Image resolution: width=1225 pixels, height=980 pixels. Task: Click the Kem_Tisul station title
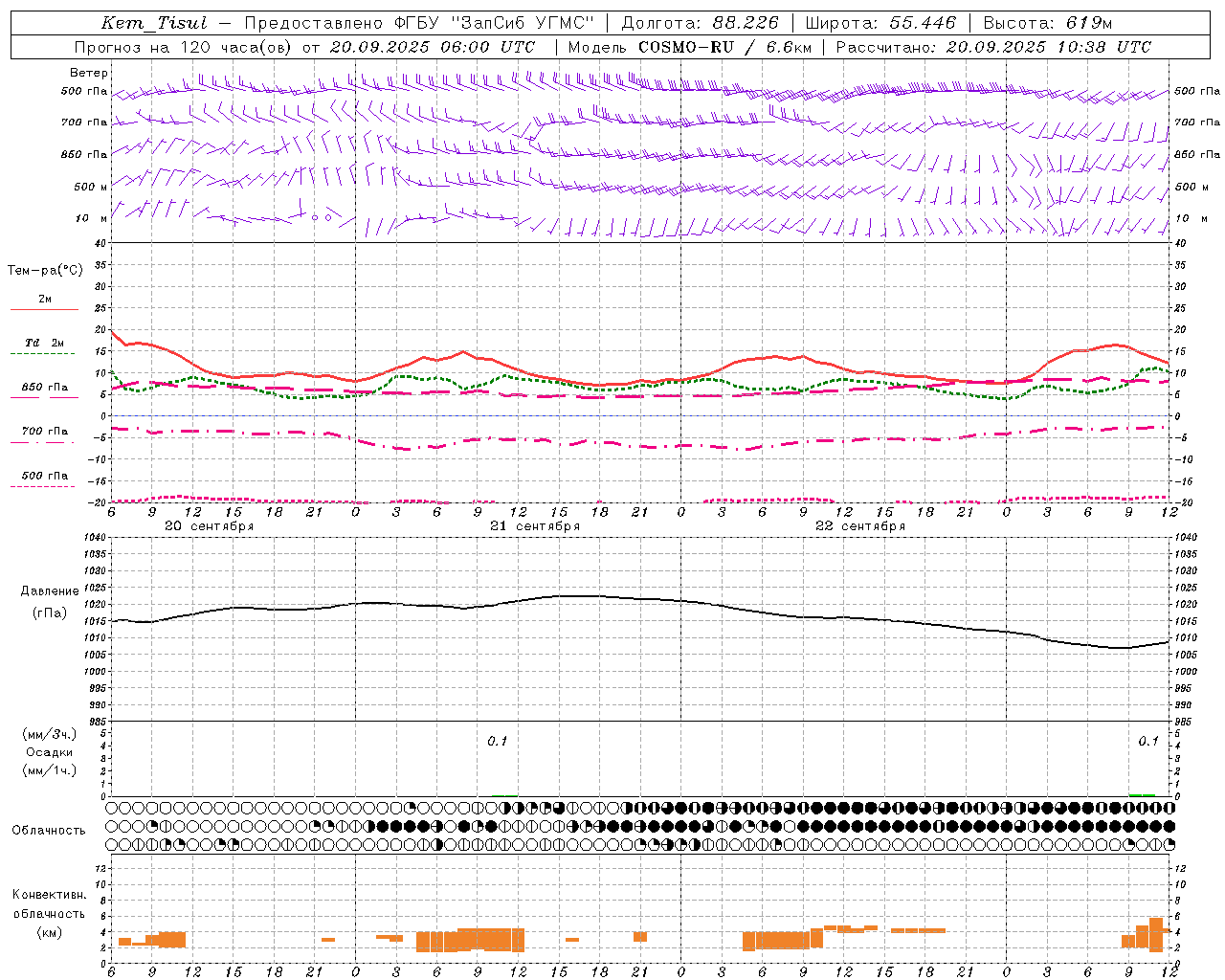[x=153, y=23]
